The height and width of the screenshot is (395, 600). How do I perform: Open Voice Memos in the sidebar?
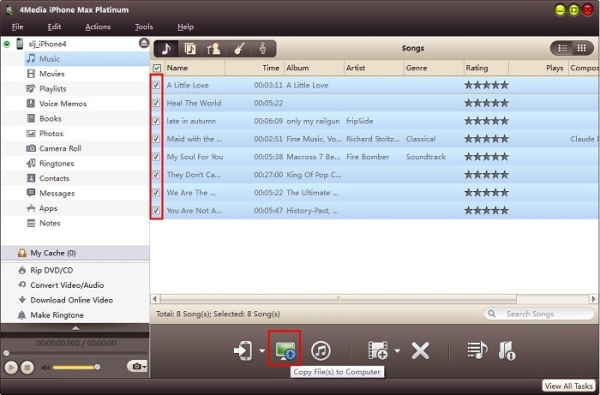63,103
